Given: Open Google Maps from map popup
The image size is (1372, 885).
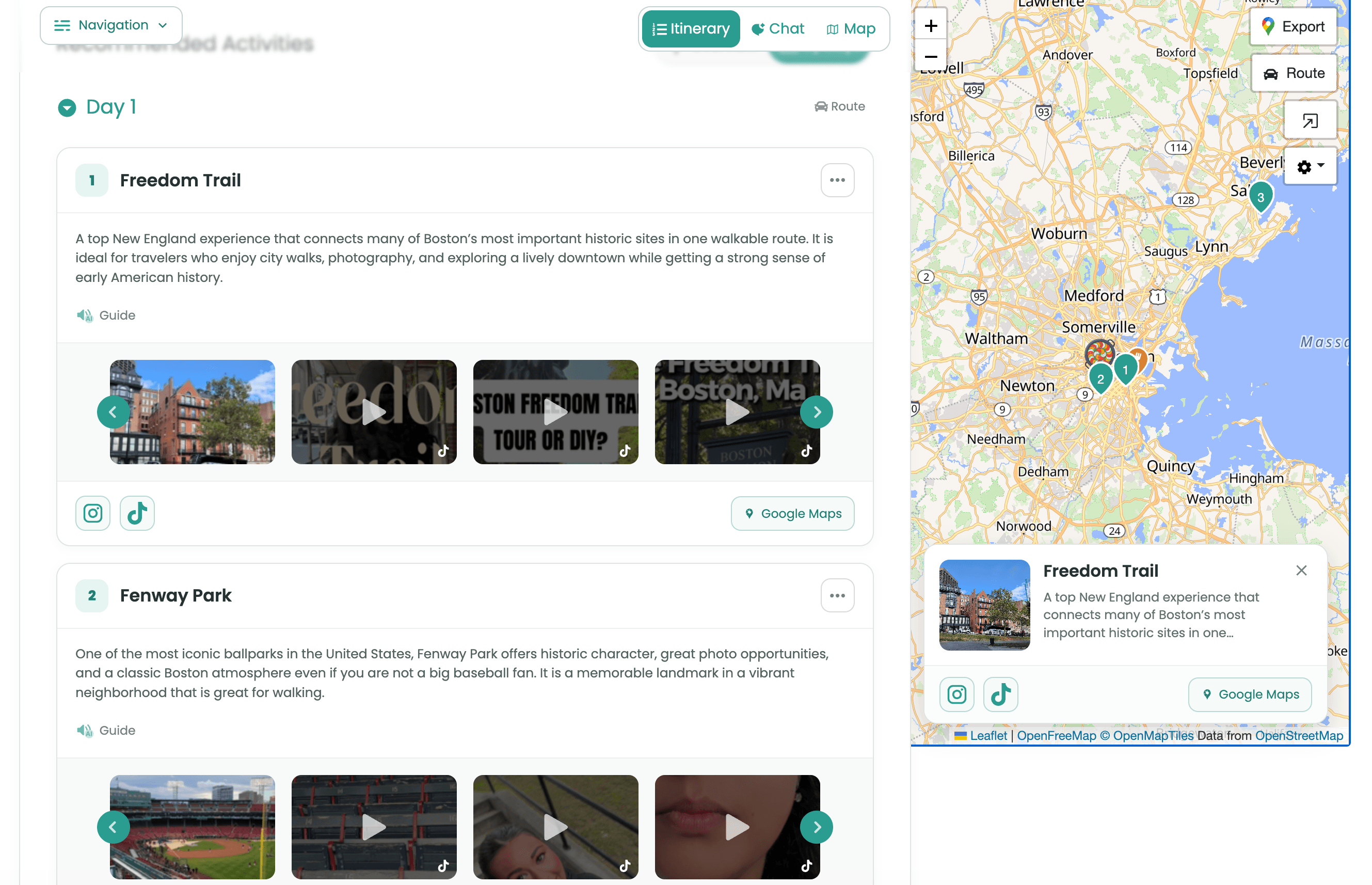Looking at the screenshot, I should pos(1250,694).
